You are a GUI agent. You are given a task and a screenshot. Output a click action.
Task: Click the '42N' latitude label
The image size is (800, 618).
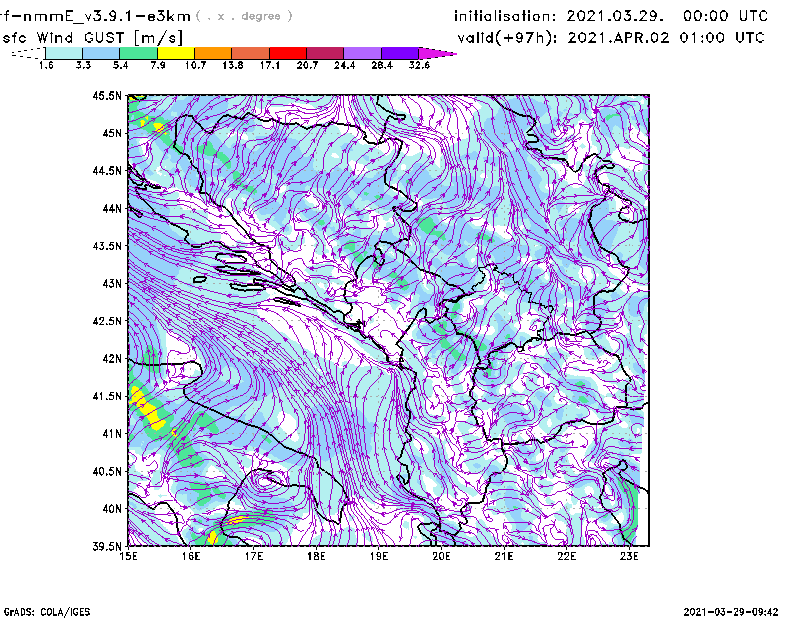pyautogui.click(x=112, y=359)
